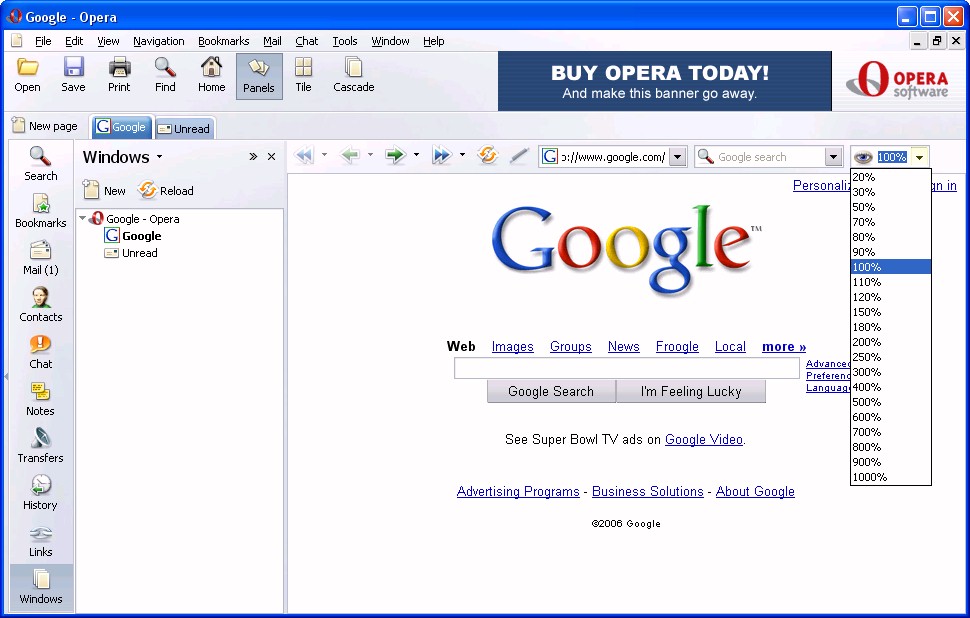The image size is (970, 618).
Task: Click Reload in Windows panel
Action: [x=166, y=191]
